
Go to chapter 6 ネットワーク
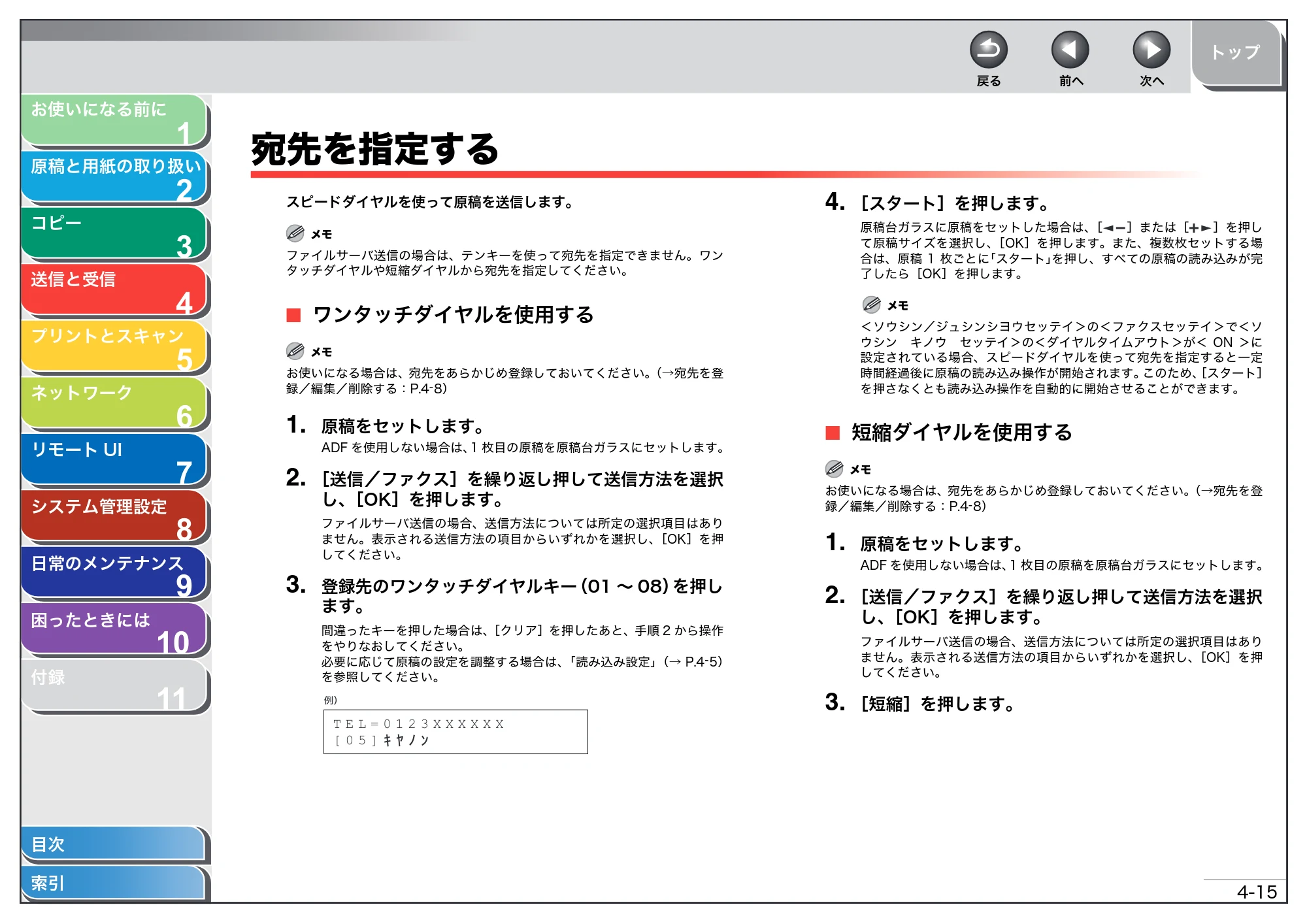click(114, 404)
